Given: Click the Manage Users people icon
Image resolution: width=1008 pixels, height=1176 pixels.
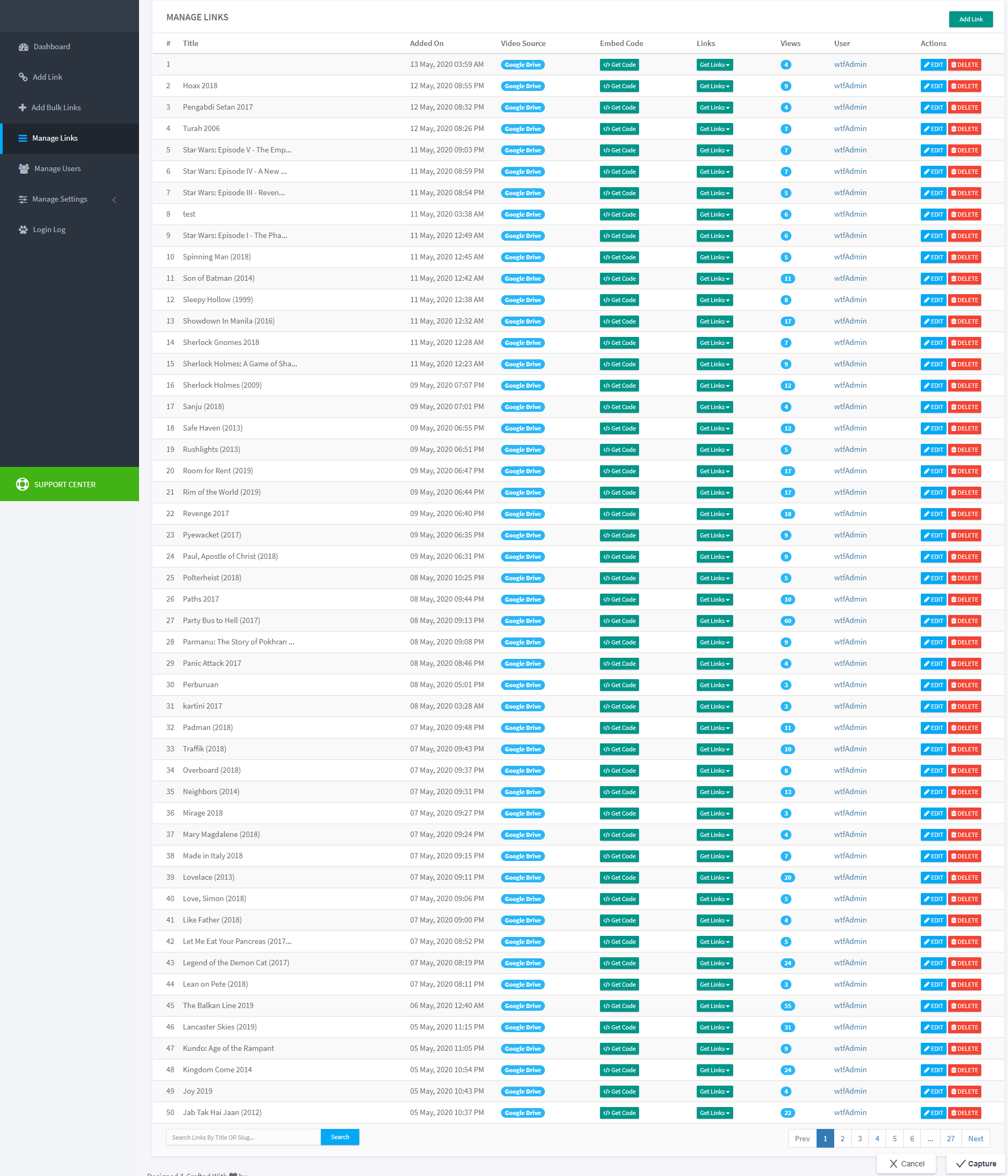Looking at the screenshot, I should click(24, 168).
